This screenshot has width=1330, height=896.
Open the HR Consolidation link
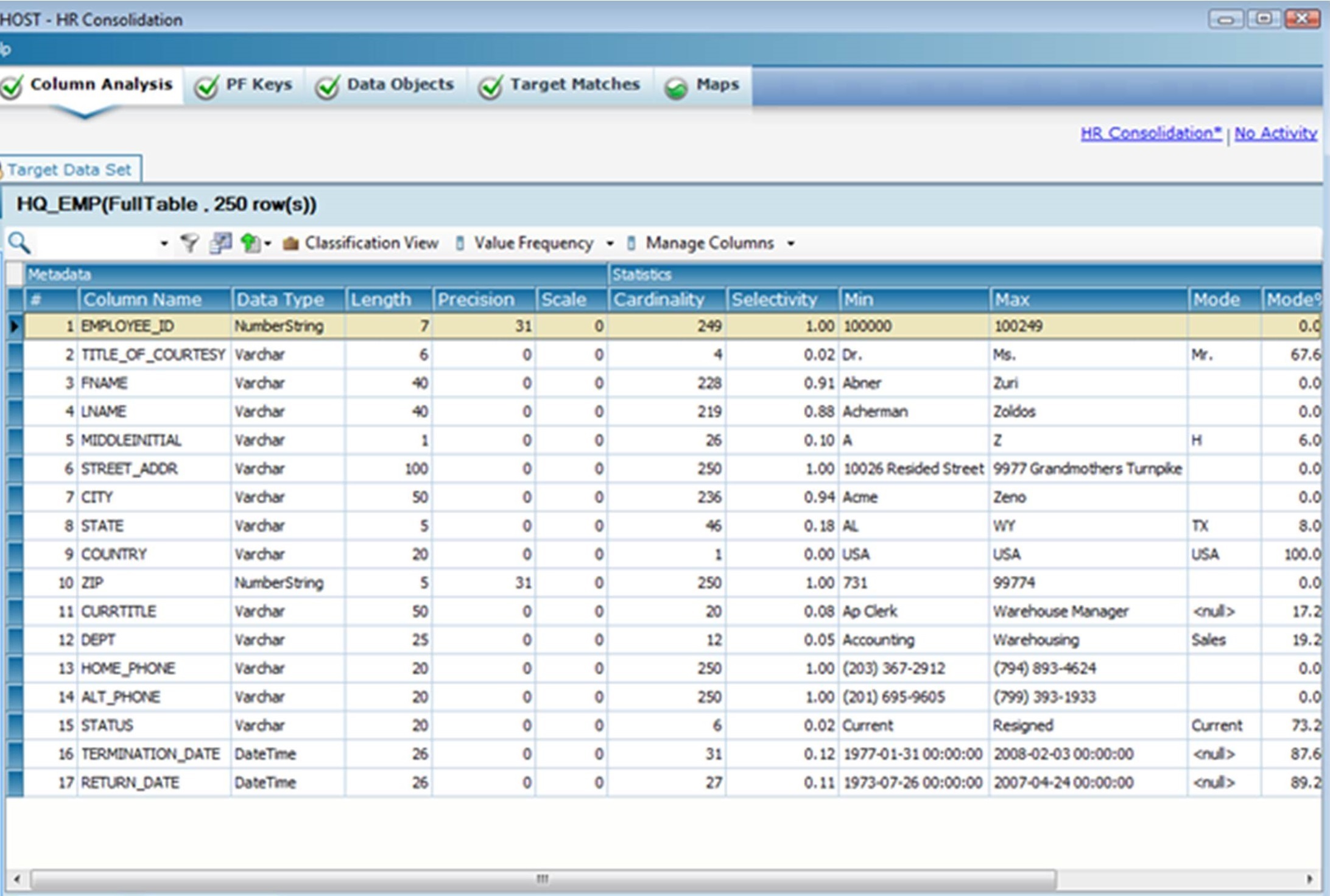pos(1151,133)
